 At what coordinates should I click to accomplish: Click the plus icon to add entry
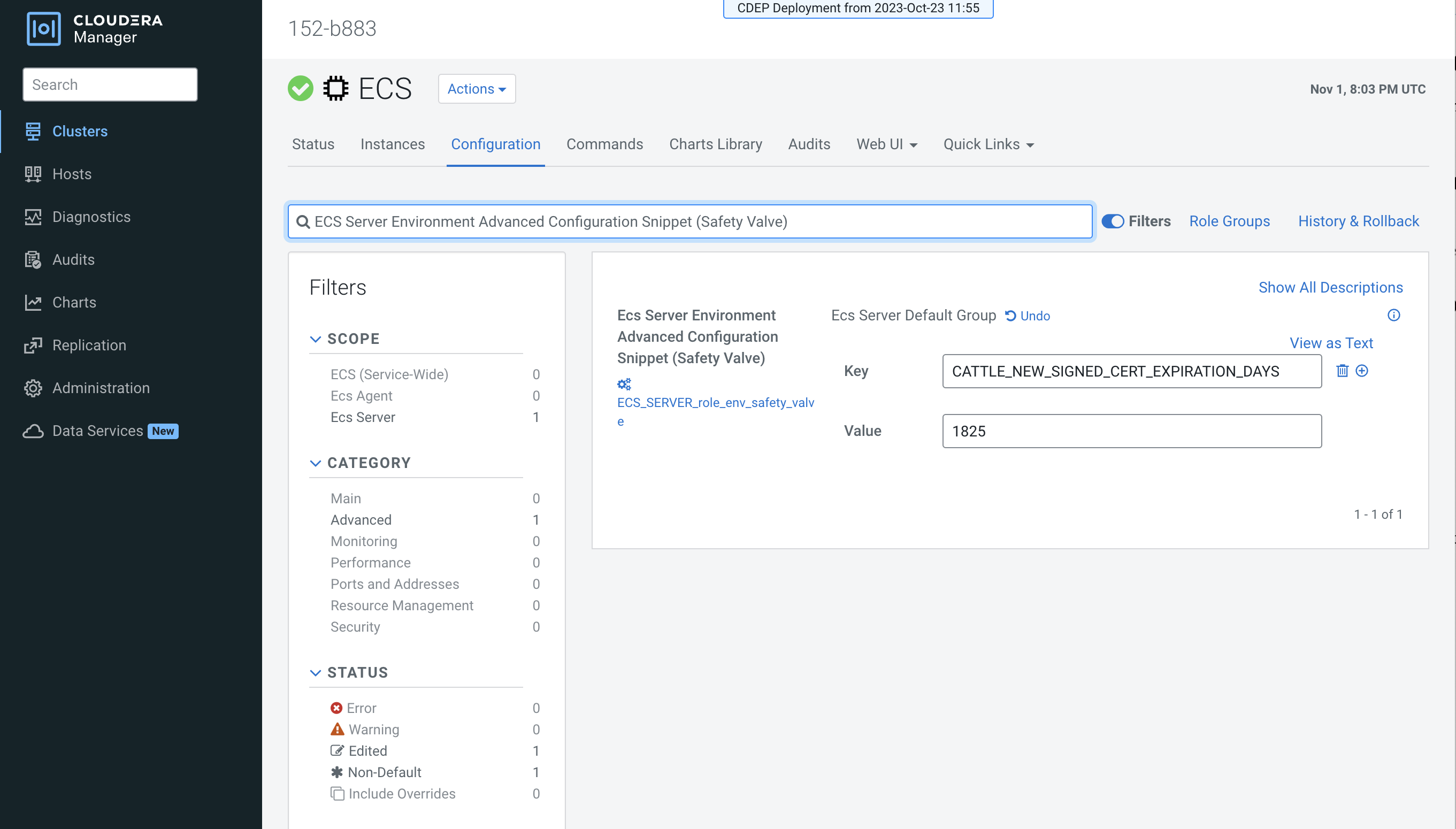tap(1361, 371)
